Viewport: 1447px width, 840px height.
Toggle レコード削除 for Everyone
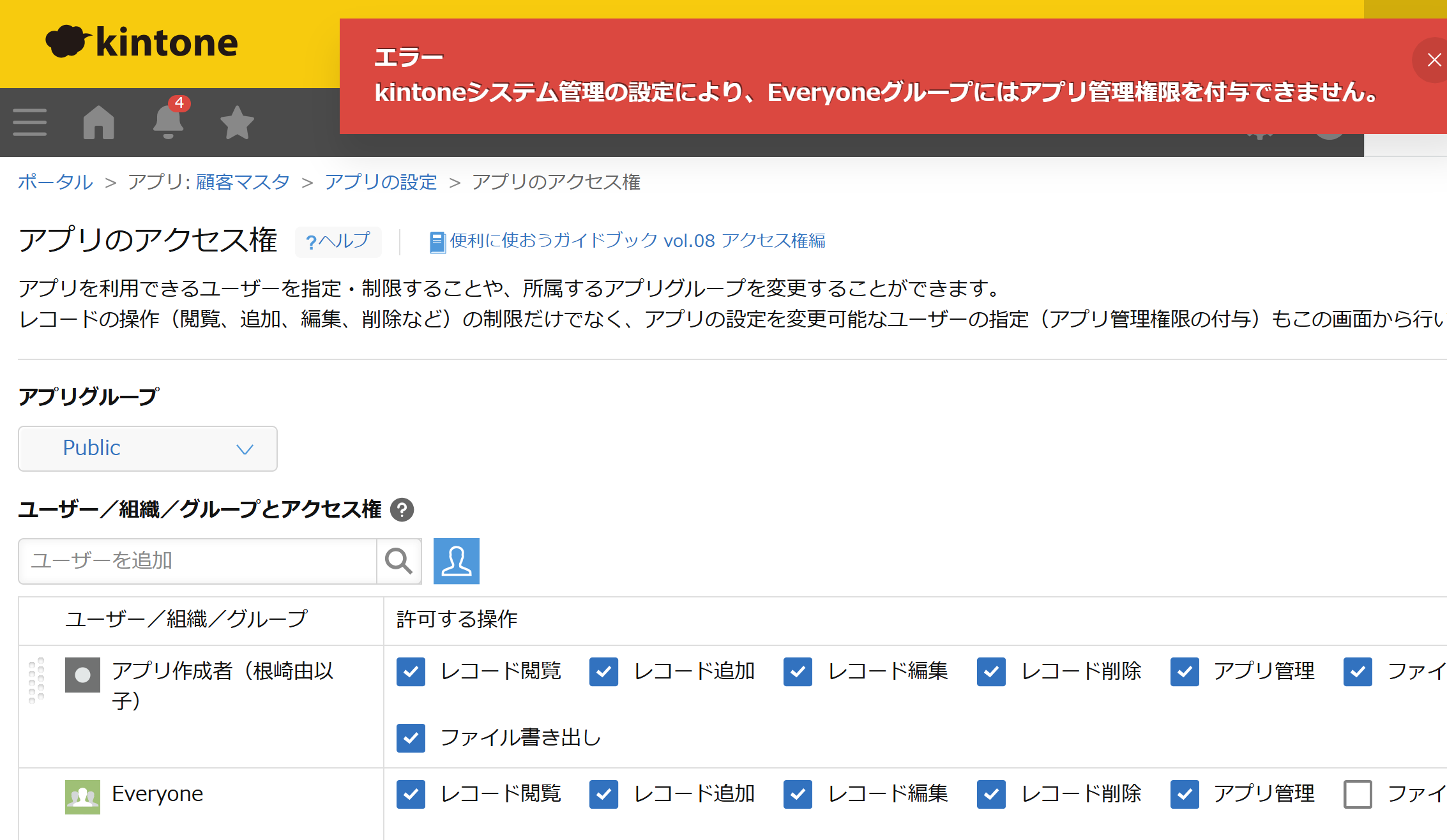click(x=991, y=794)
